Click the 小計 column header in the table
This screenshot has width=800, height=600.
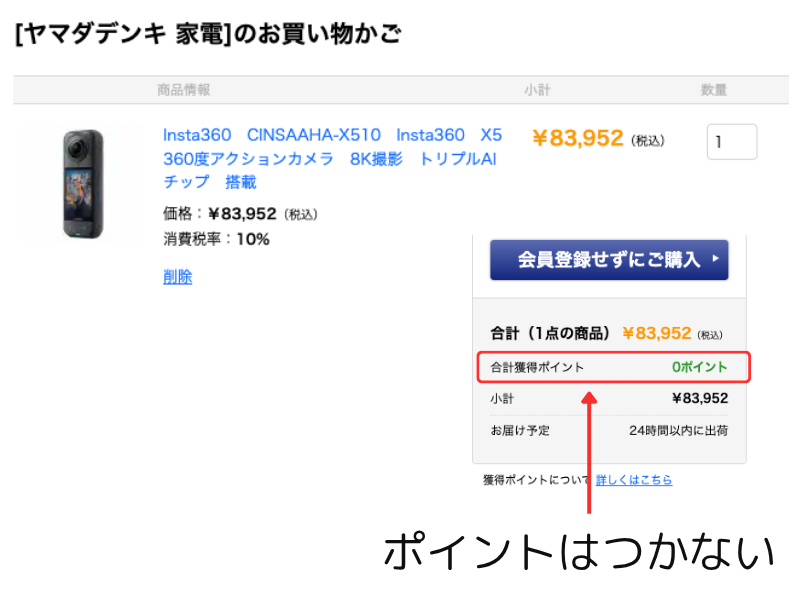pos(537,90)
